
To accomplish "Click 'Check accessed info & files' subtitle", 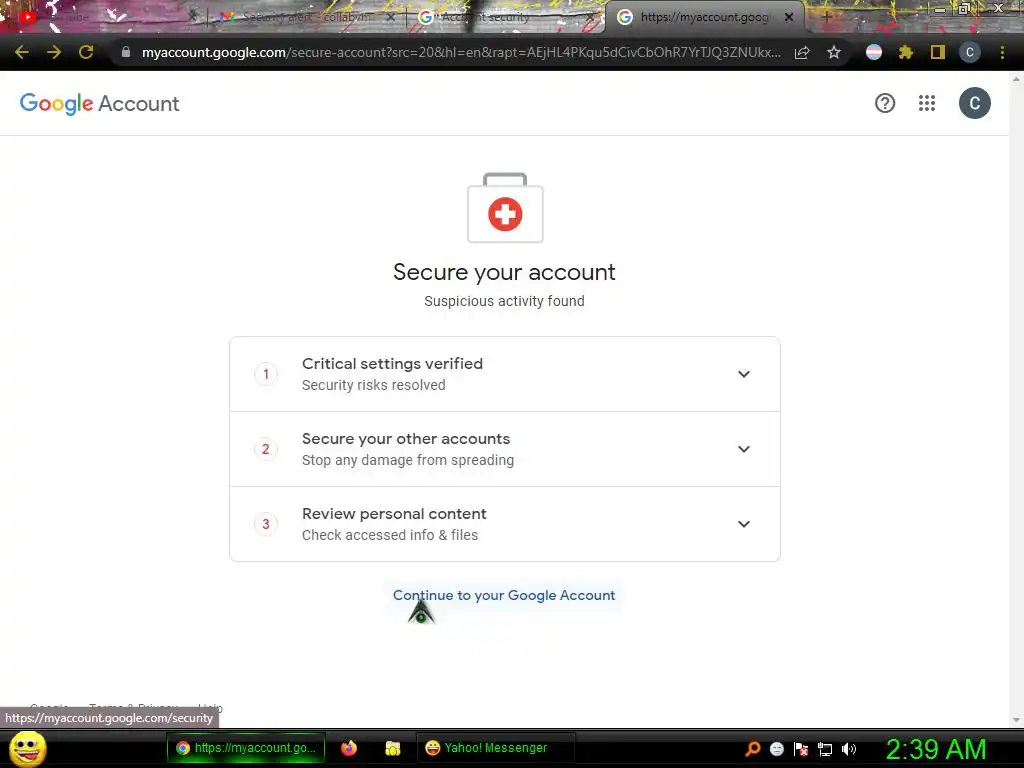I will point(390,536).
